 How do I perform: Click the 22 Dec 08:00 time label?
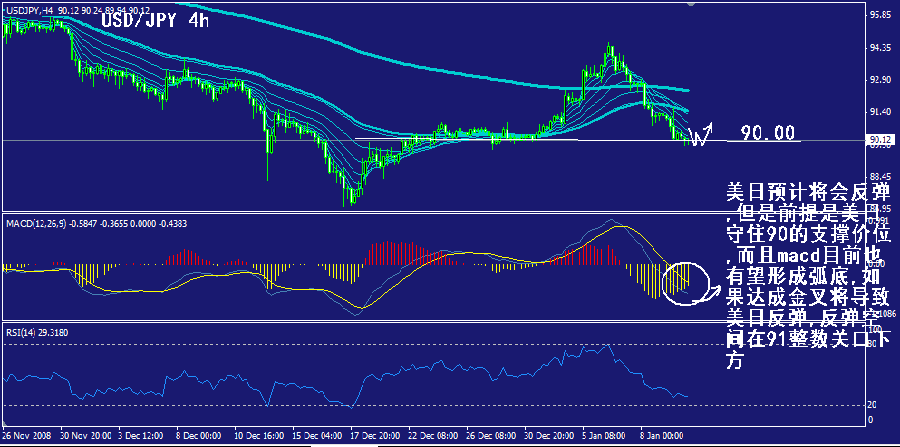click(x=432, y=436)
